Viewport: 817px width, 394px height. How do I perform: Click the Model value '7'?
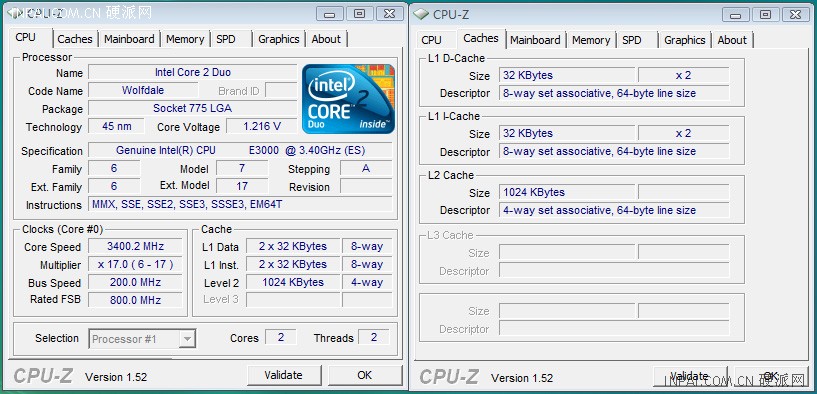click(242, 168)
